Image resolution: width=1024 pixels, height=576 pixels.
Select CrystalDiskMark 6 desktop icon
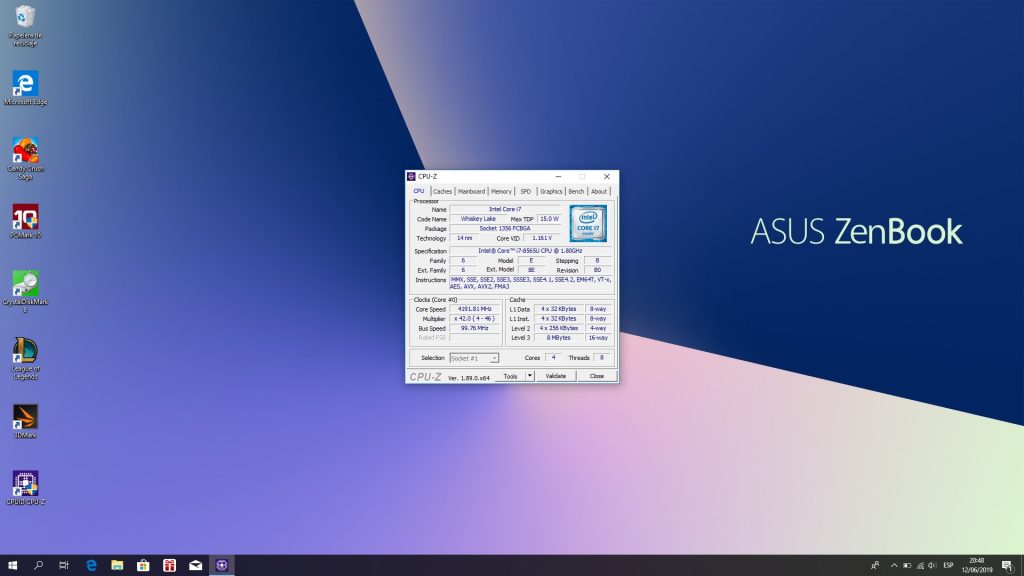pyautogui.click(x=25, y=285)
